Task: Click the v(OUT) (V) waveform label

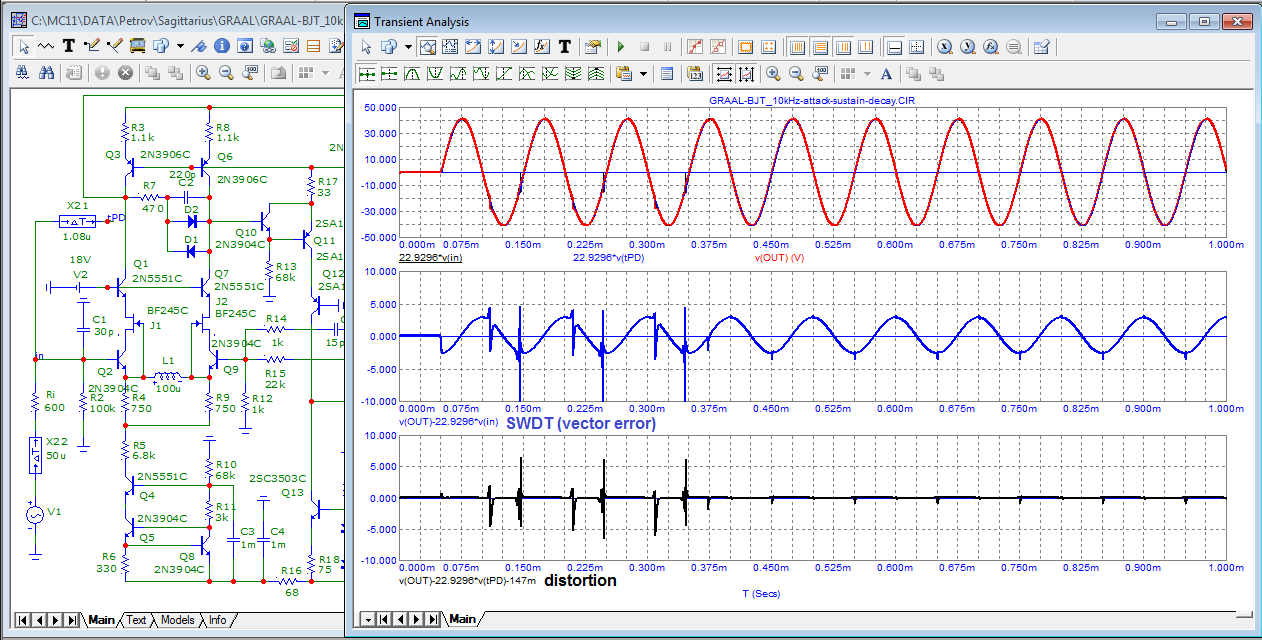Action: point(781,257)
